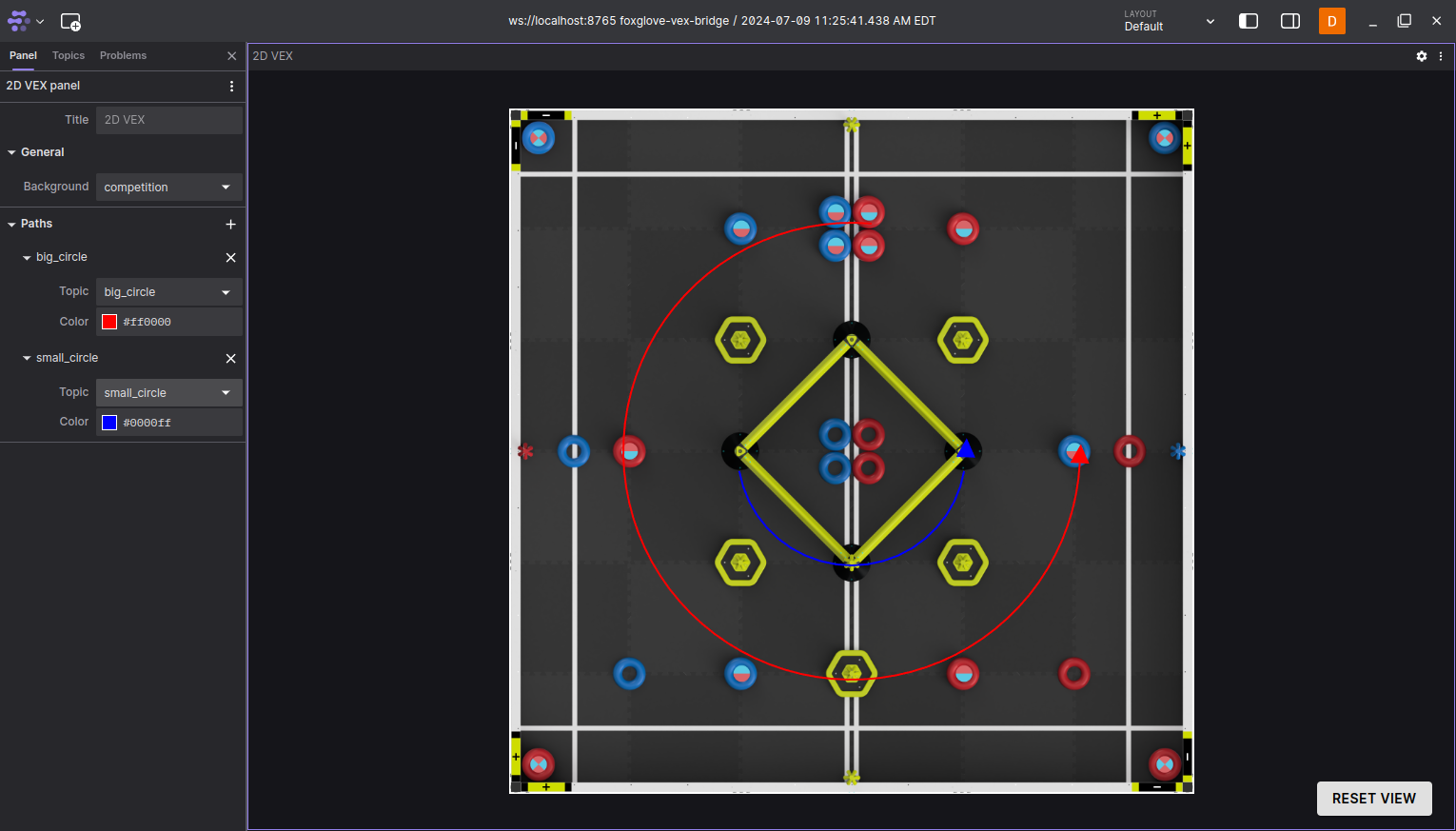The image size is (1456, 831).
Task: Add a new path with plus icon
Action: [x=230, y=224]
